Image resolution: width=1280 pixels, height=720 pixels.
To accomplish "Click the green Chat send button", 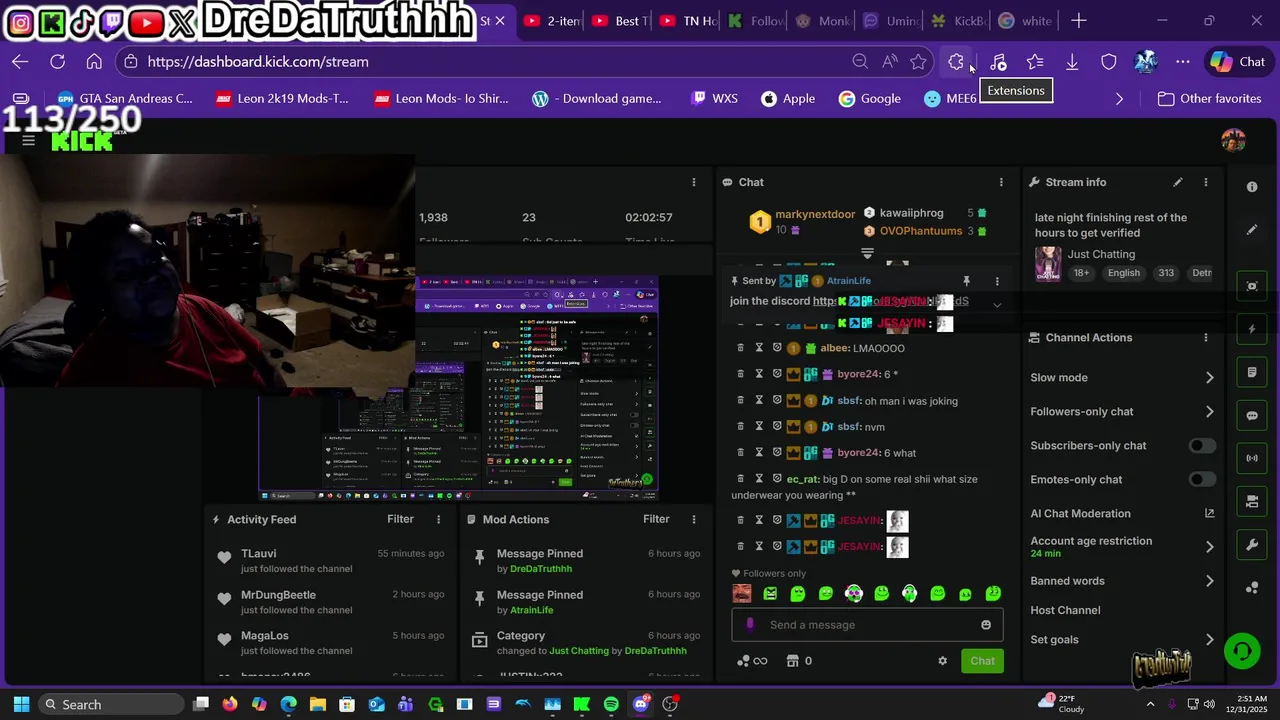I will 982,661.
